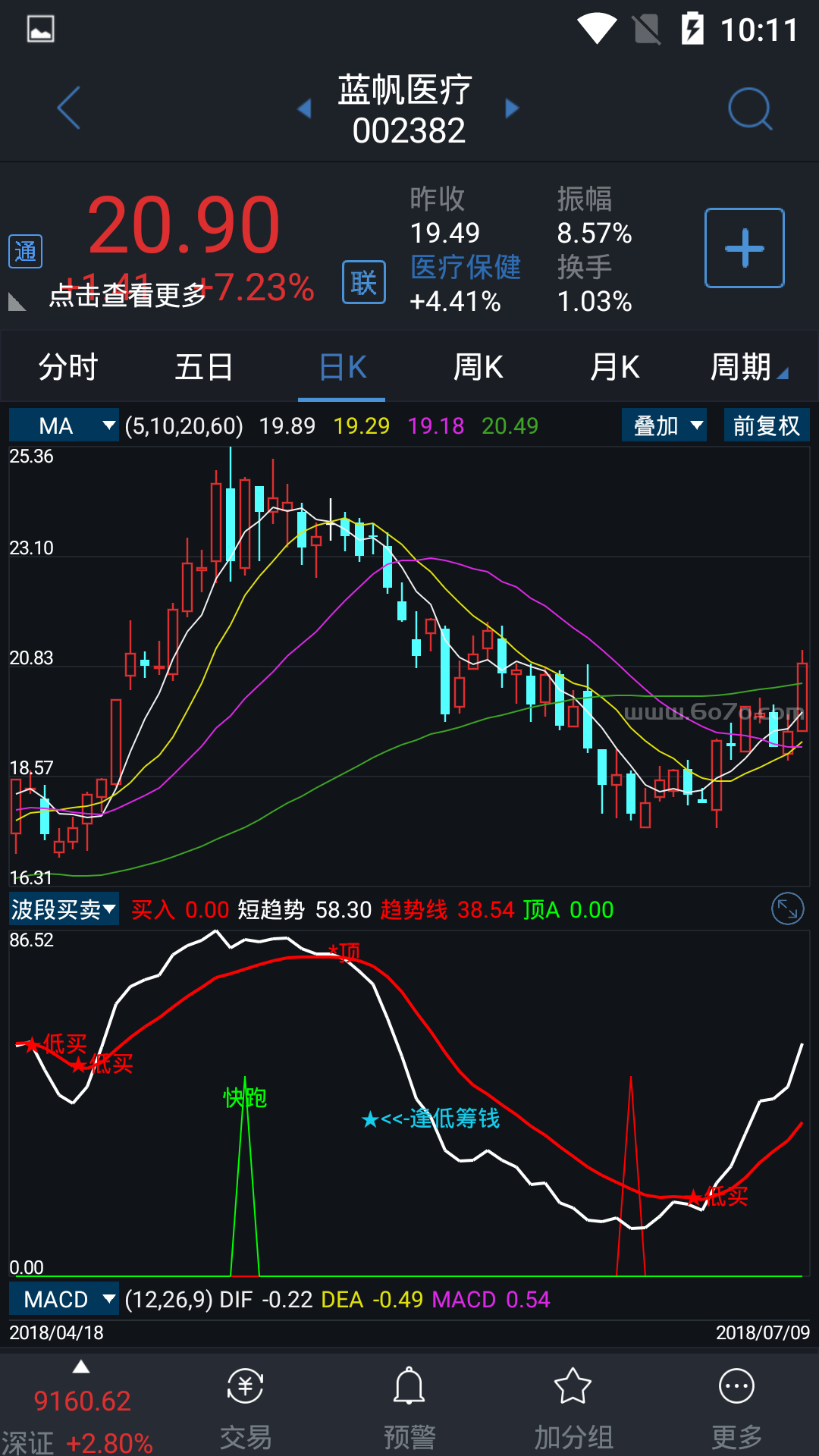Tap the +7.23% change percentage
Screen dimensions: 819x1456
point(256,287)
